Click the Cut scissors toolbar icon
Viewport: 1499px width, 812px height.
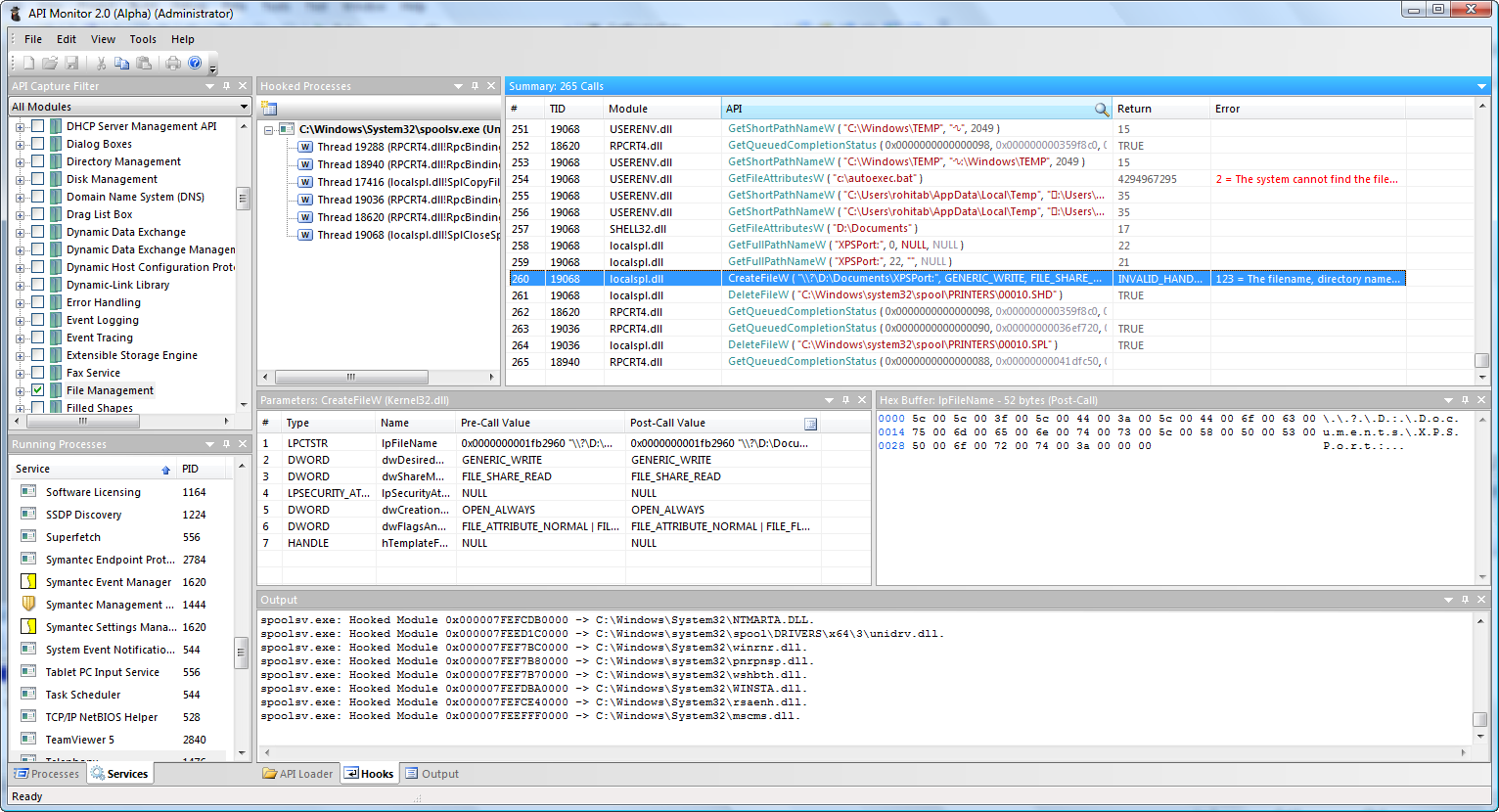[x=100, y=63]
